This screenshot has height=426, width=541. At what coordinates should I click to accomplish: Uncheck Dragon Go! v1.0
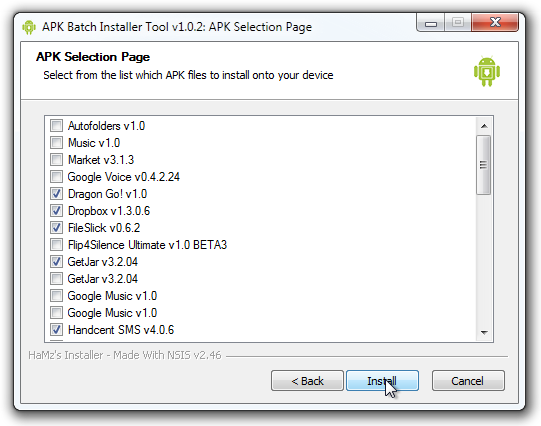[x=56, y=194]
